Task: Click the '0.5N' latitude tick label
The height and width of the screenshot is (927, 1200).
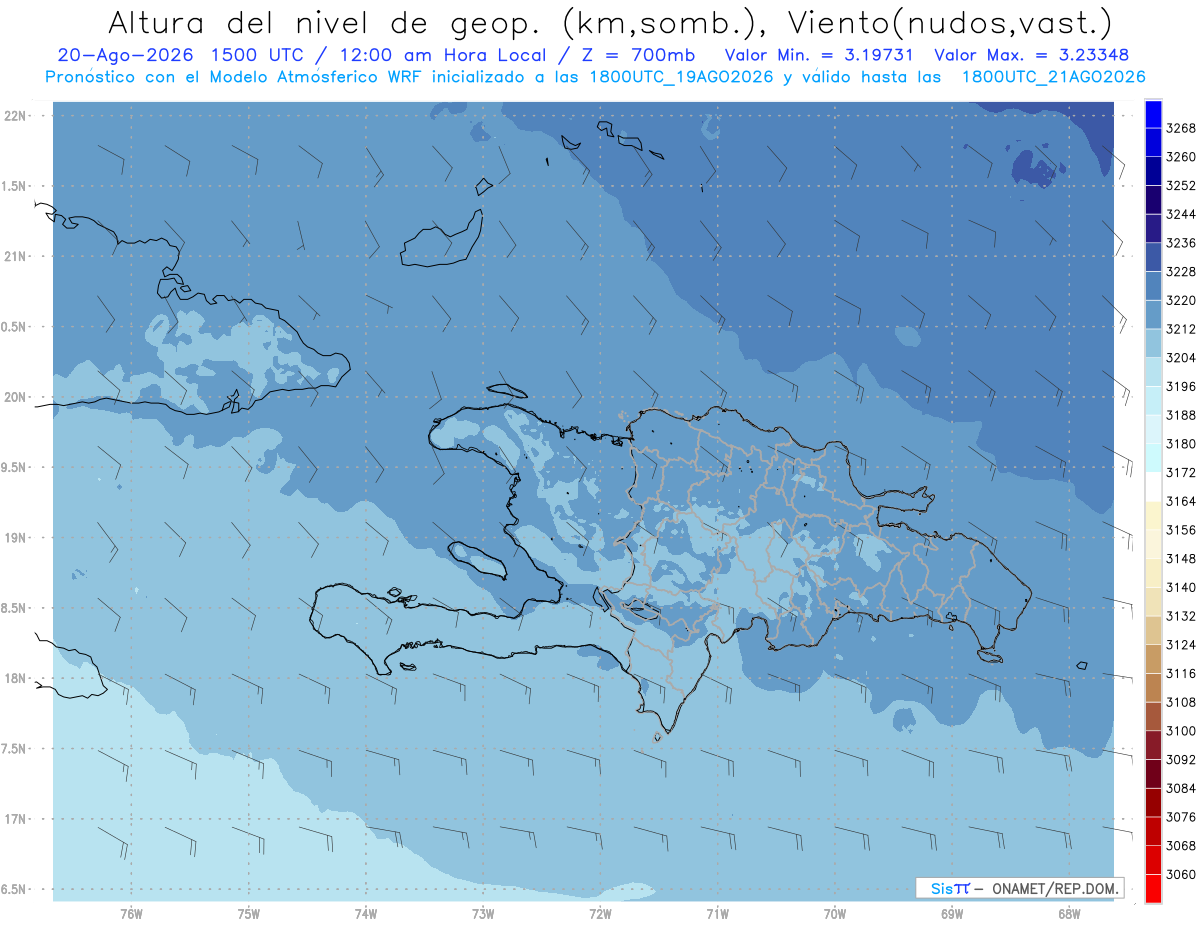Action: coord(14,327)
